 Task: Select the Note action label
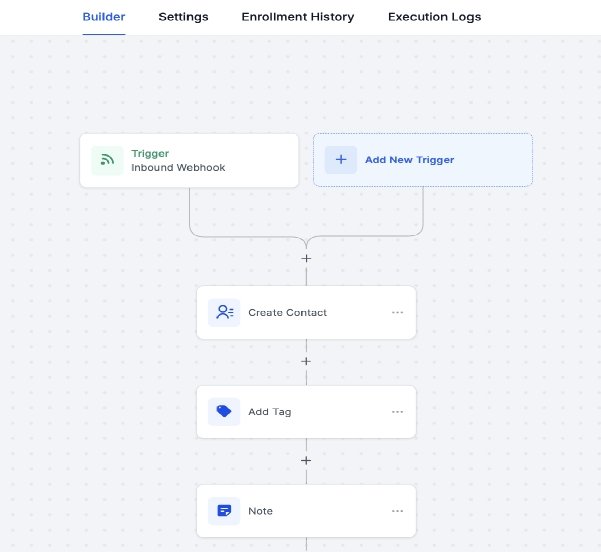[x=260, y=511]
